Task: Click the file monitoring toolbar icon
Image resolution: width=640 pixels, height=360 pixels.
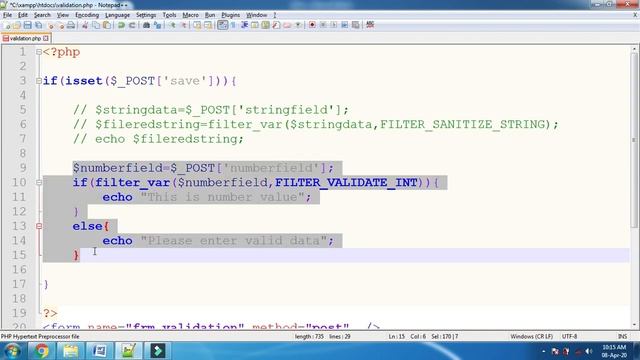Action: (x=298, y=25)
